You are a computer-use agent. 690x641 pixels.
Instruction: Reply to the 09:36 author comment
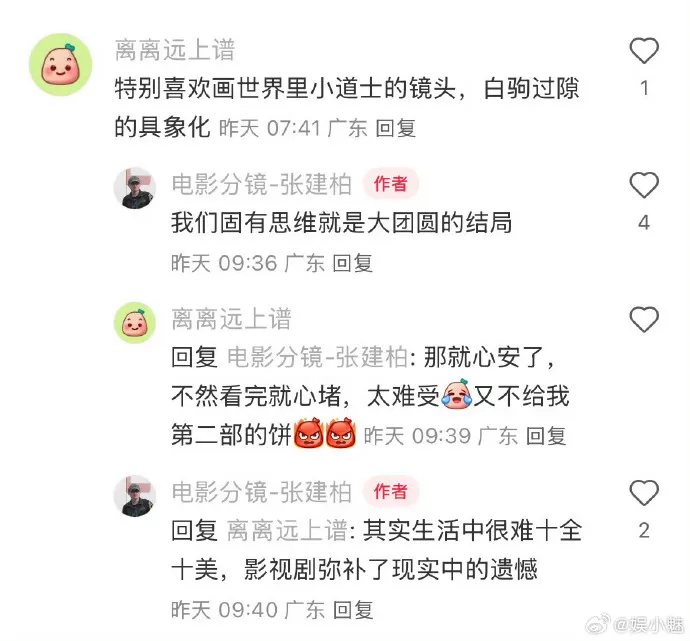click(x=352, y=263)
